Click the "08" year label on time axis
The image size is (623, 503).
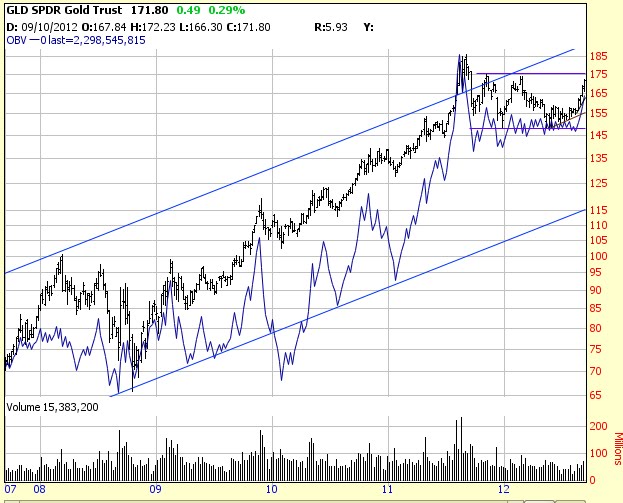tap(39, 489)
